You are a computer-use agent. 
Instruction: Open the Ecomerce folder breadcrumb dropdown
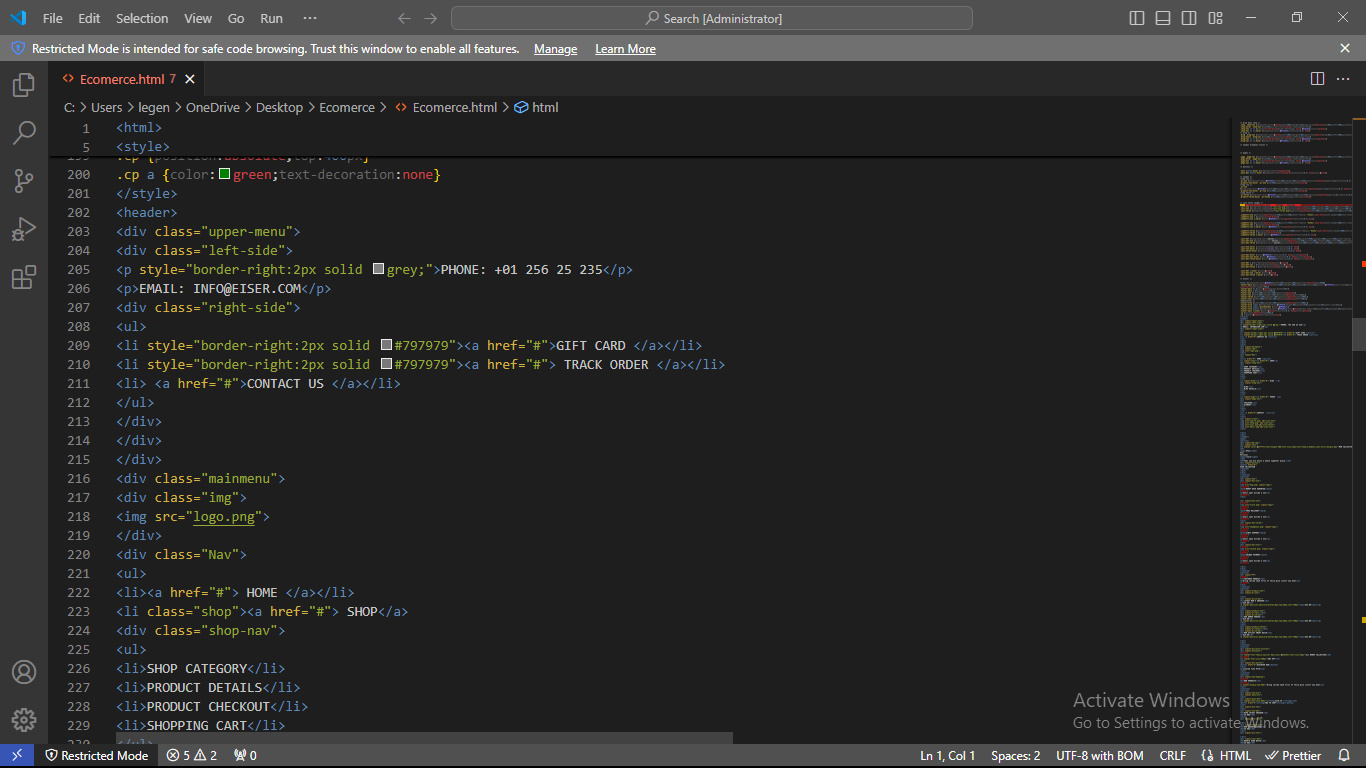(347, 107)
